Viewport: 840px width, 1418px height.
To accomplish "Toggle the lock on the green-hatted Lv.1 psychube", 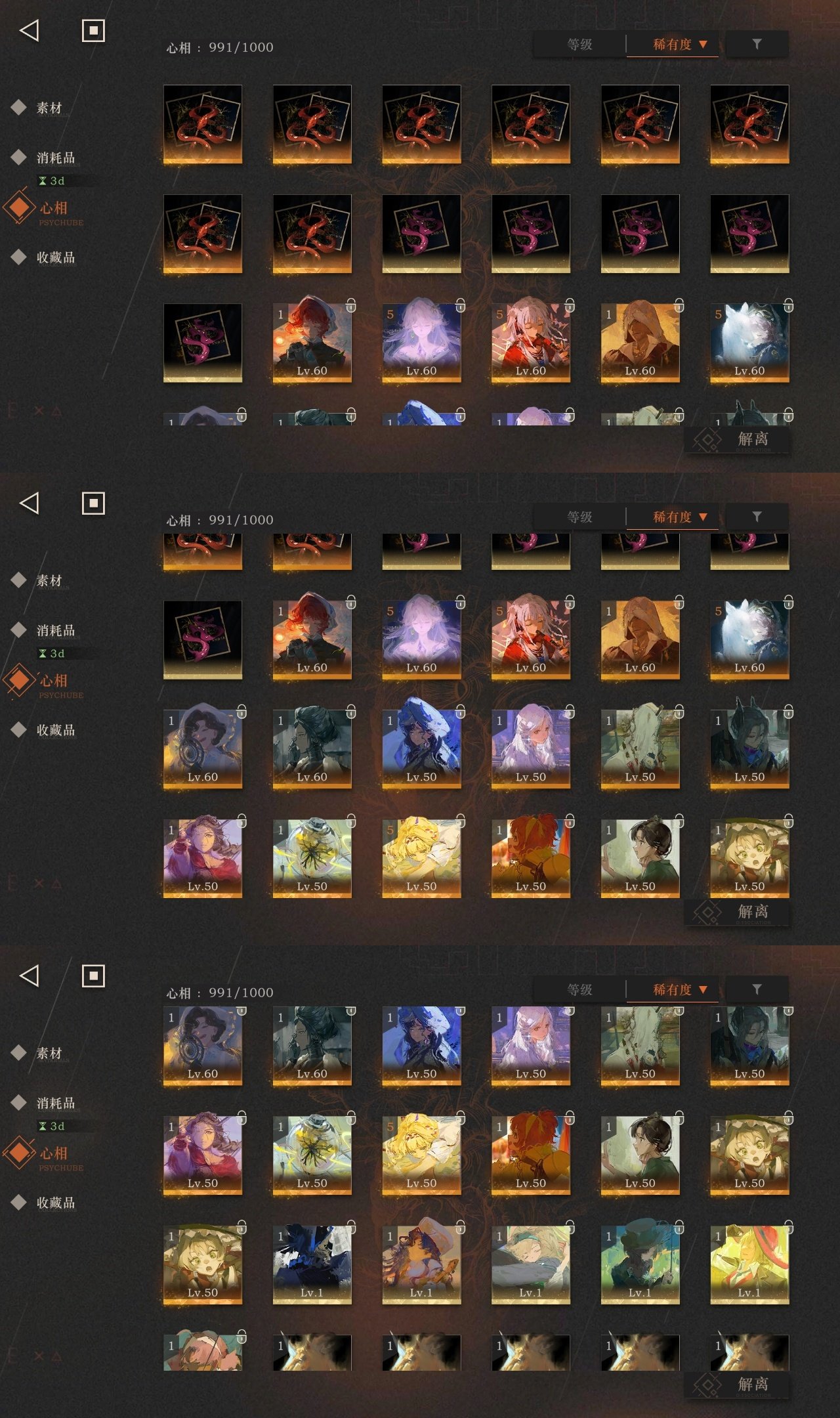I will coord(679,1226).
